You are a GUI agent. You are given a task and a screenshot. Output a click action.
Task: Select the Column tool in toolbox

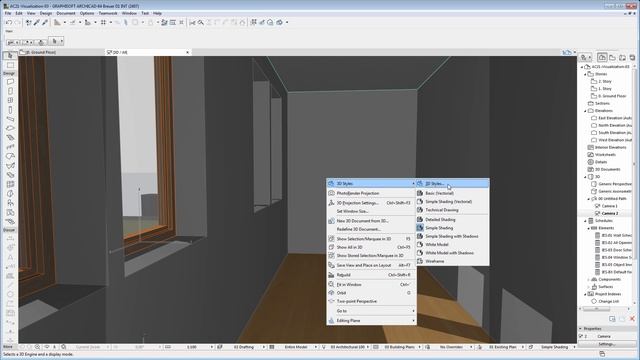pos(10,110)
